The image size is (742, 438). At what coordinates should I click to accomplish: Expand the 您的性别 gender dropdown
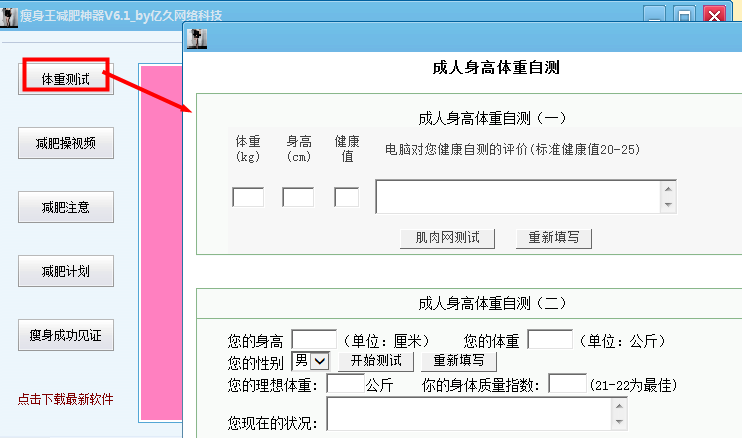click(x=320, y=361)
